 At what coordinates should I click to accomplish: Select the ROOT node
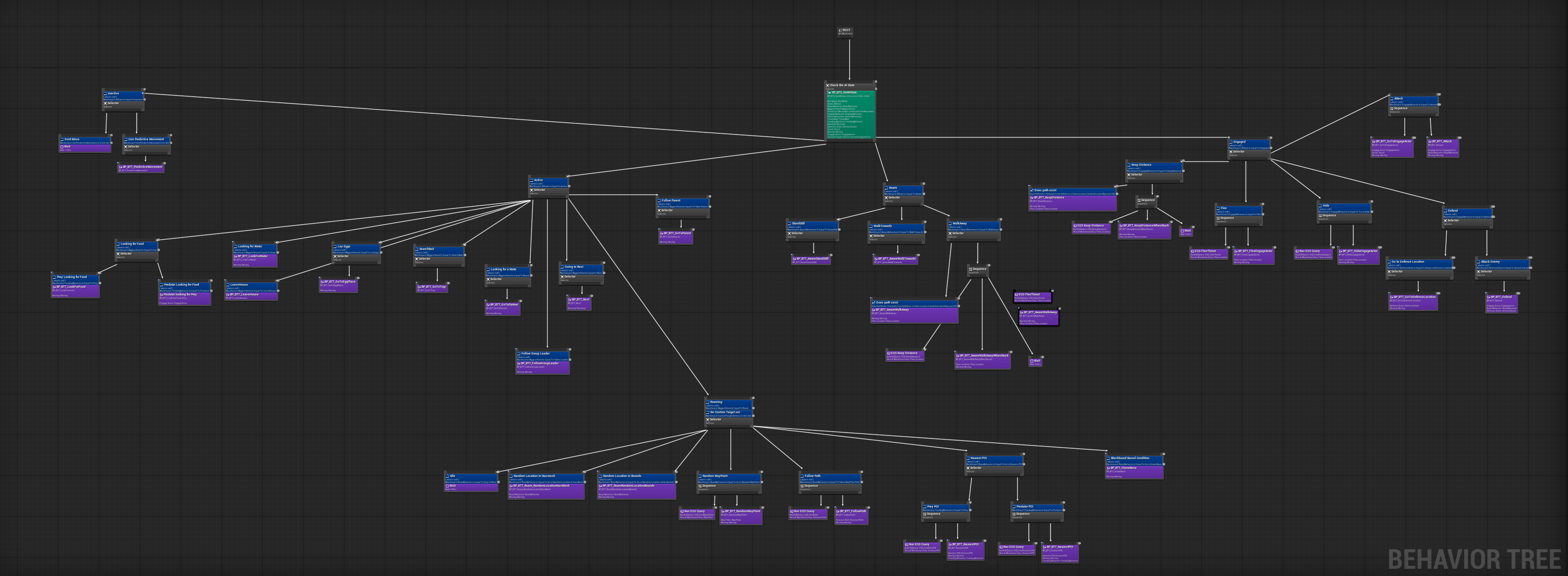pos(845,31)
